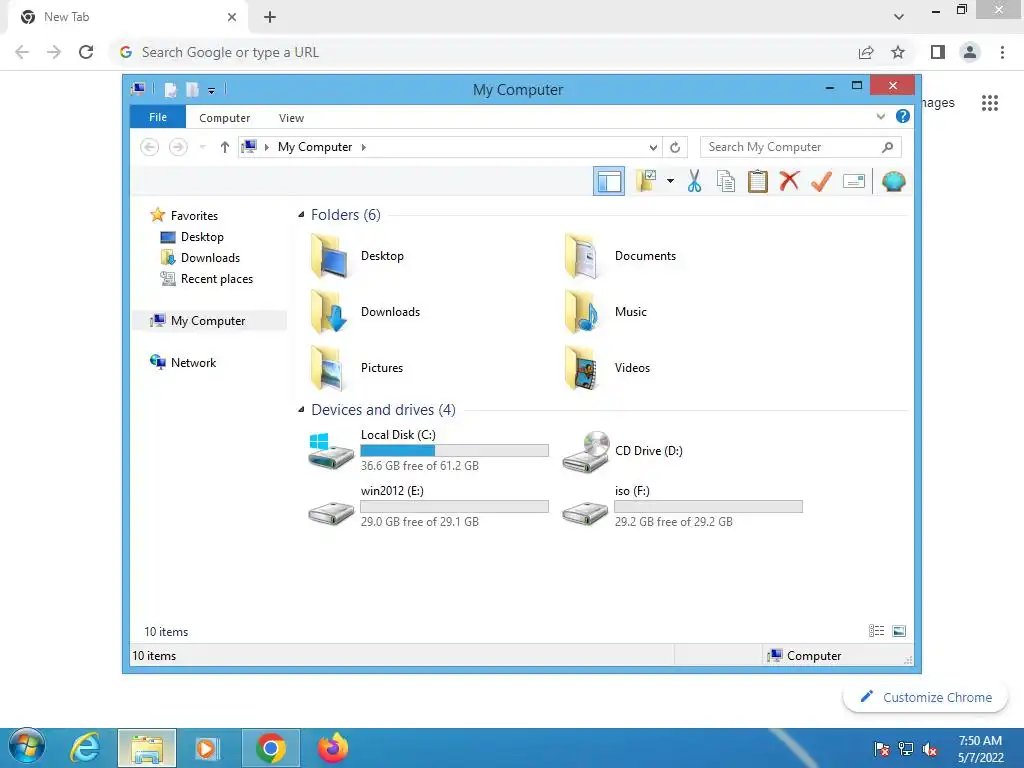Click the Paste clipboard icon

coord(758,181)
